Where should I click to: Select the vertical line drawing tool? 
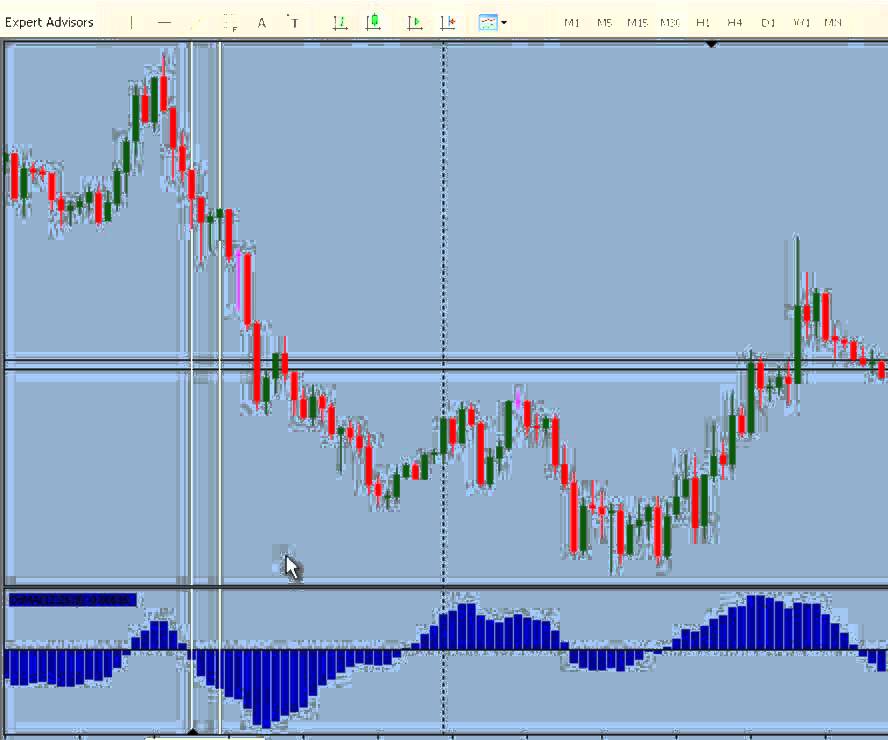point(131,22)
